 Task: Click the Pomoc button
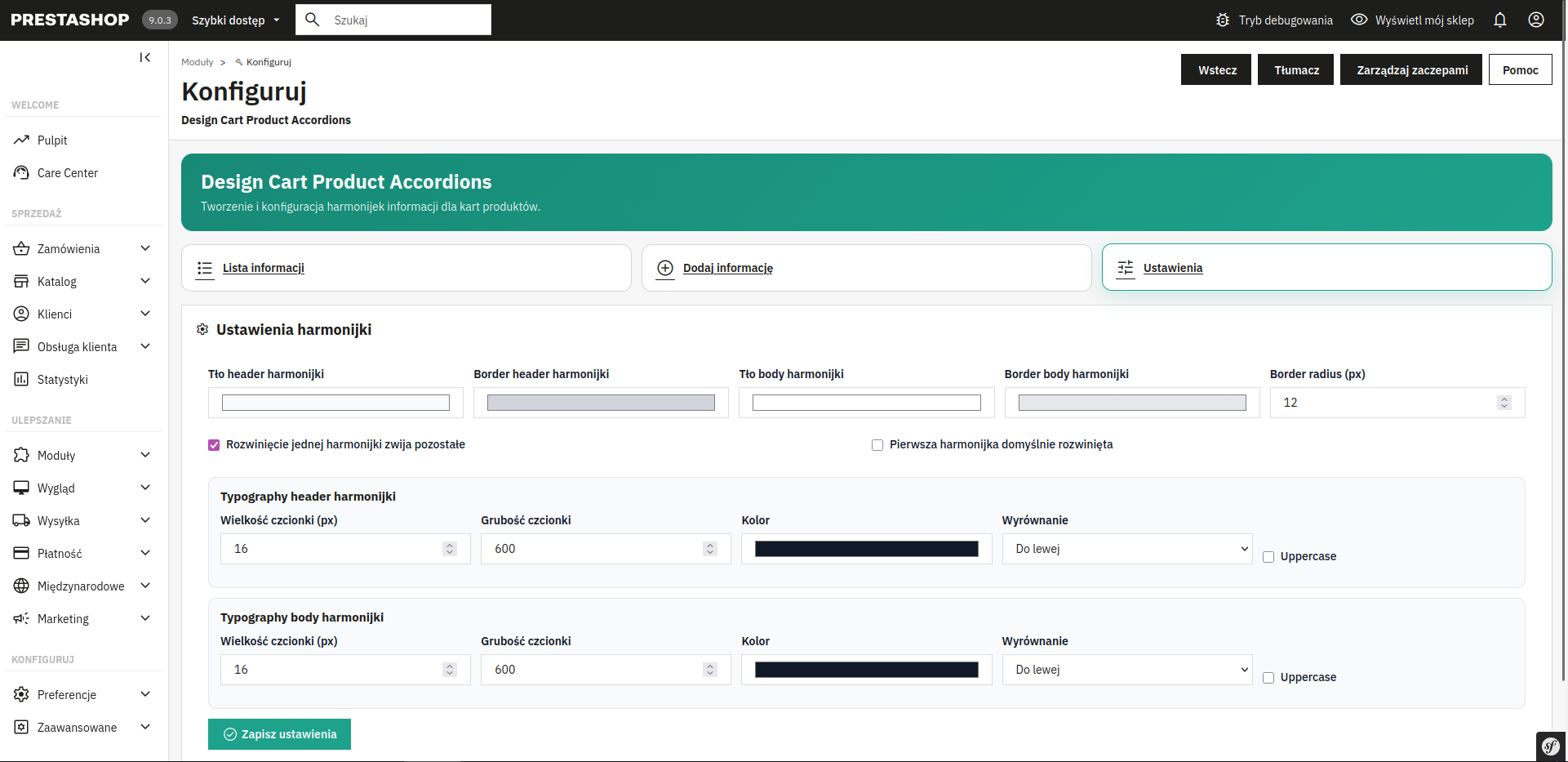point(1521,69)
